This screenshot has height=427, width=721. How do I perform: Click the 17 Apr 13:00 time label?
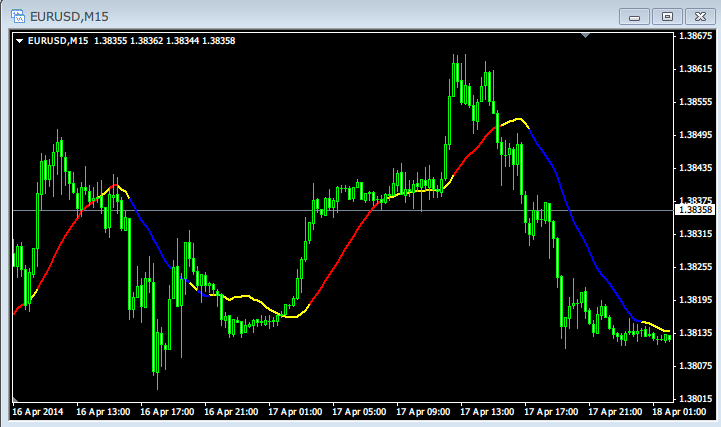(487, 412)
